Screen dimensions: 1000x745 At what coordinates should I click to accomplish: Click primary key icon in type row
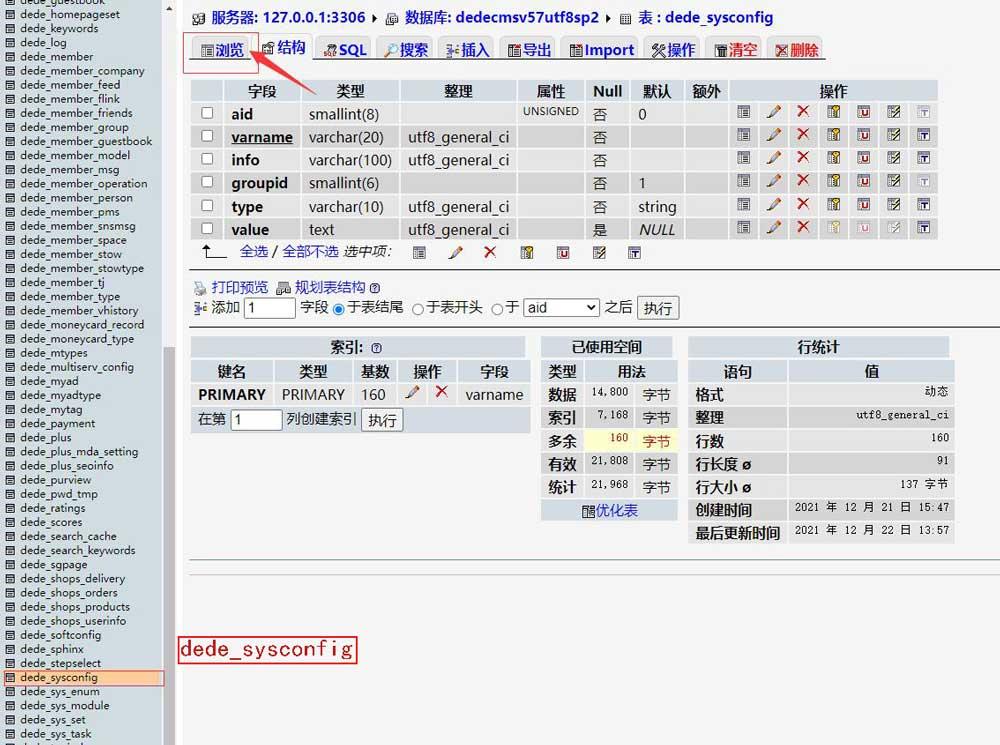[834, 205]
